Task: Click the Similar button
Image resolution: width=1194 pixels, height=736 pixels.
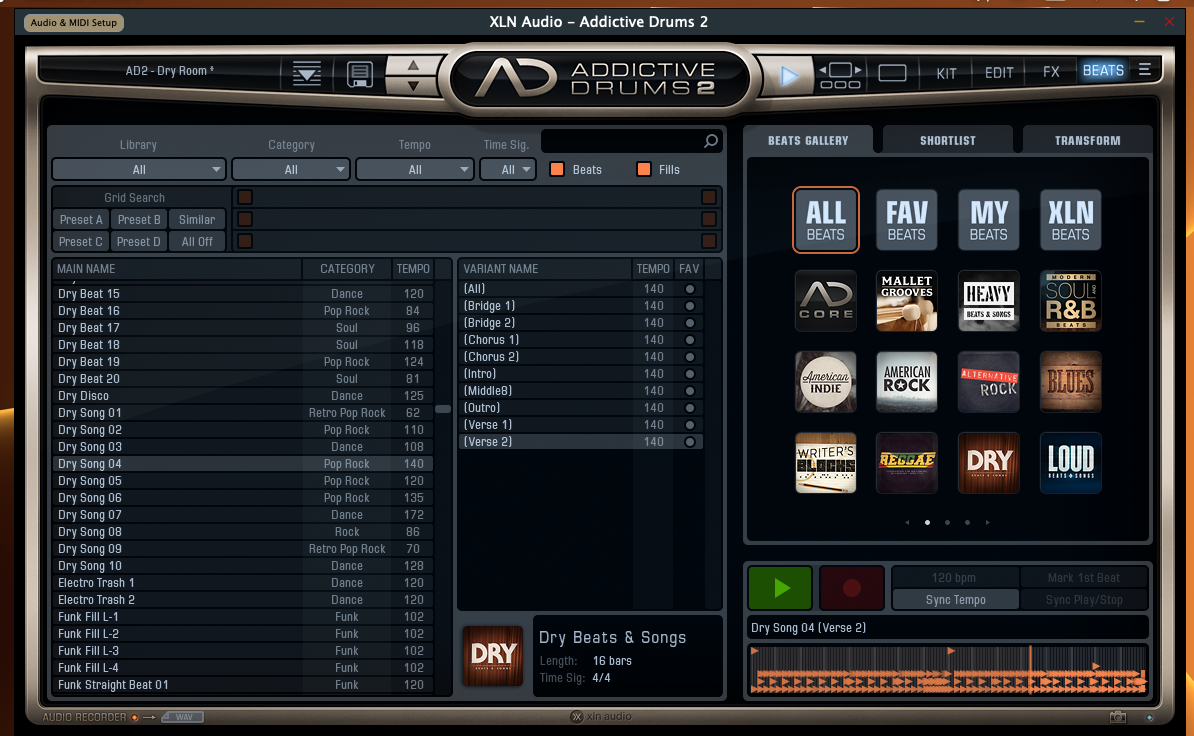Action: [x=197, y=219]
